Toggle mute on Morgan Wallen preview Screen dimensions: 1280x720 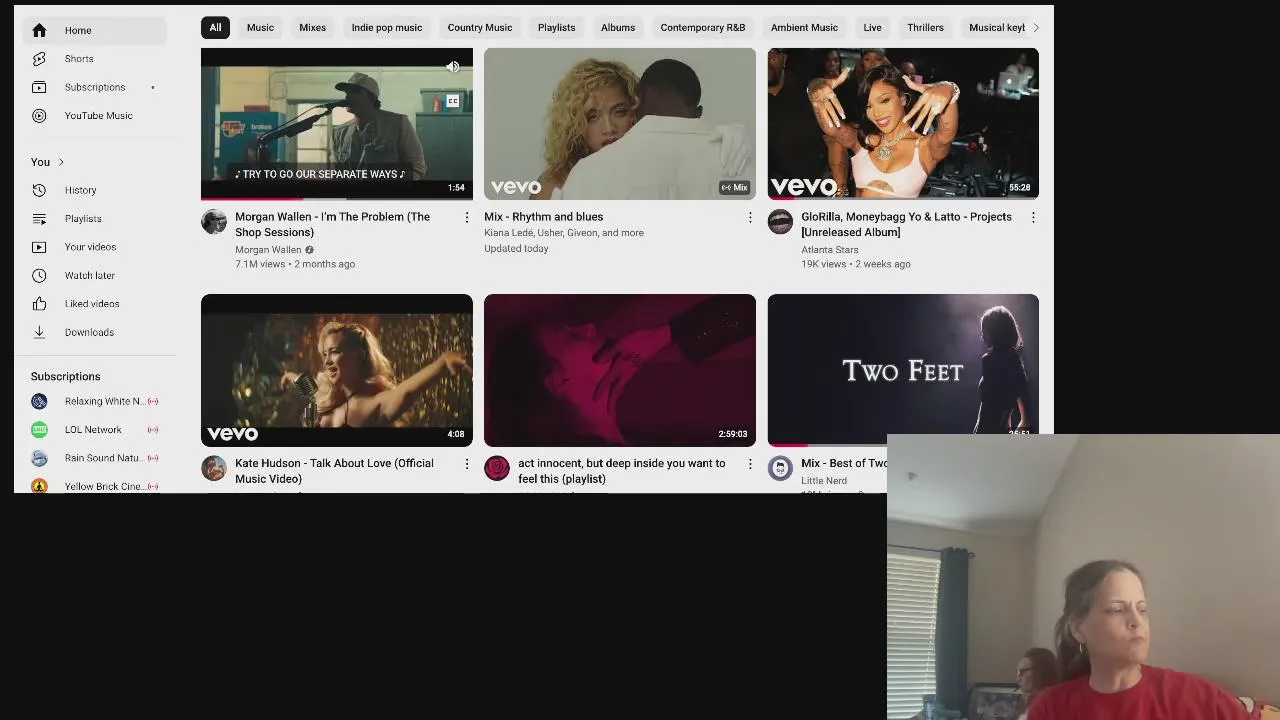[x=453, y=67]
